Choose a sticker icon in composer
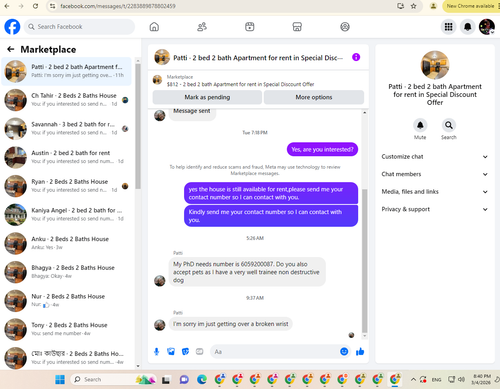Image resolution: width=500 pixels, height=389 pixels. point(185,351)
